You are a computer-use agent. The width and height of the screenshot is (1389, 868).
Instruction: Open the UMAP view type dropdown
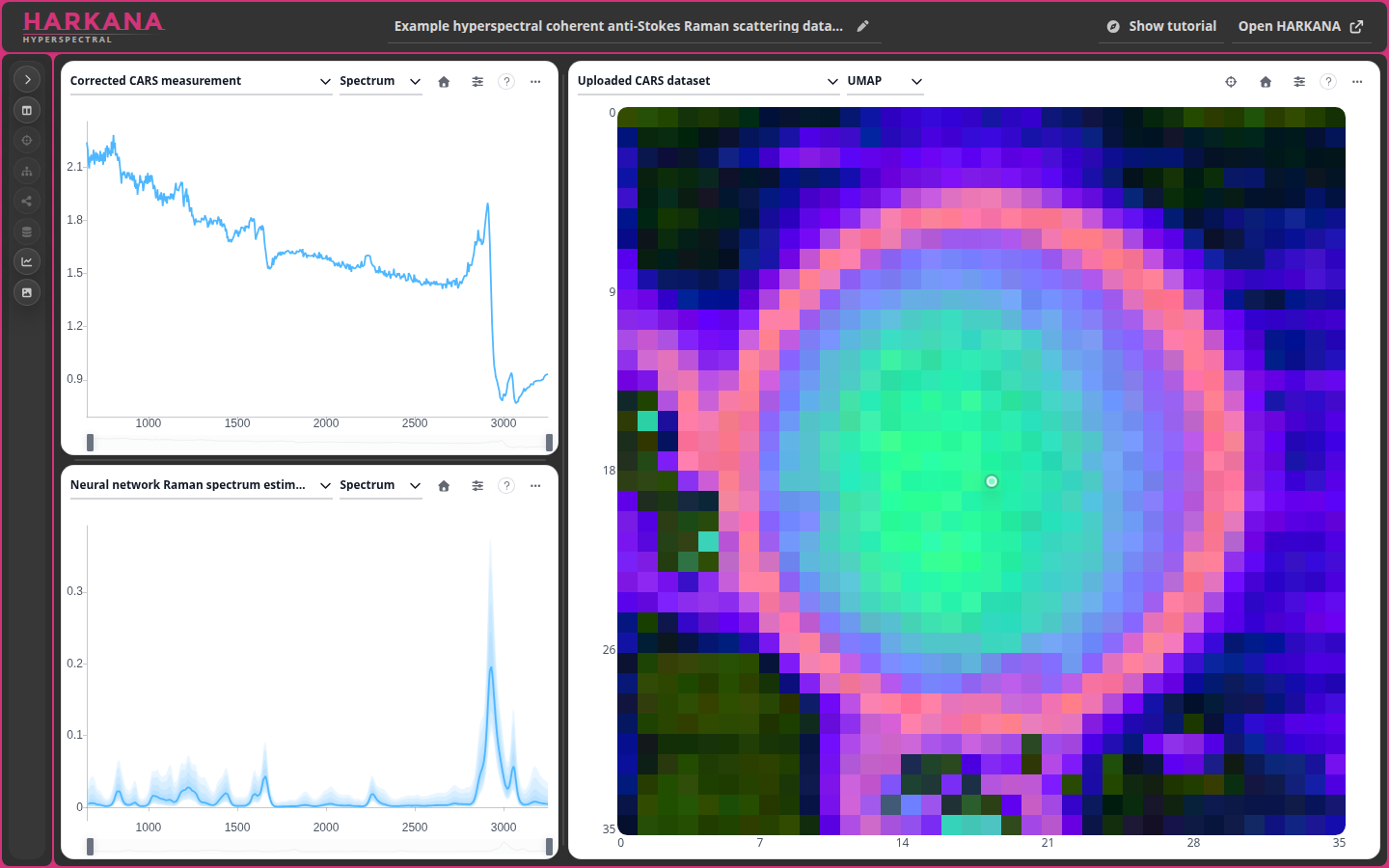click(x=885, y=81)
